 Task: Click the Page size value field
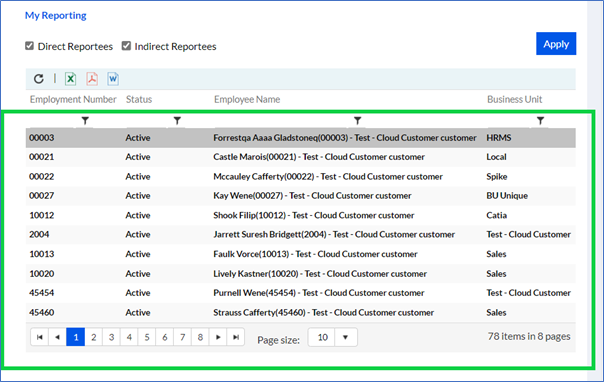[x=322, y=337]
